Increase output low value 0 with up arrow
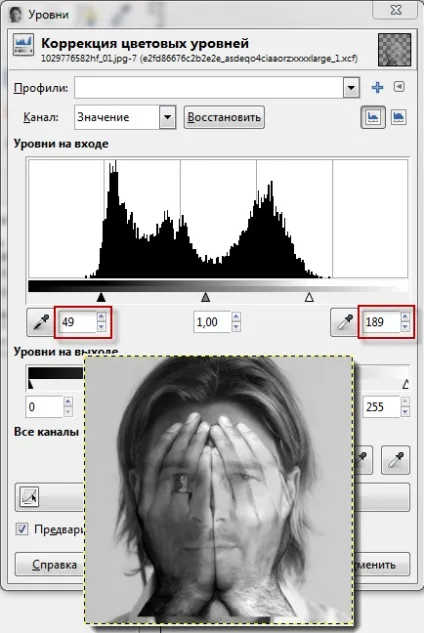Viewport: 424px width, 633px height. 68,402
